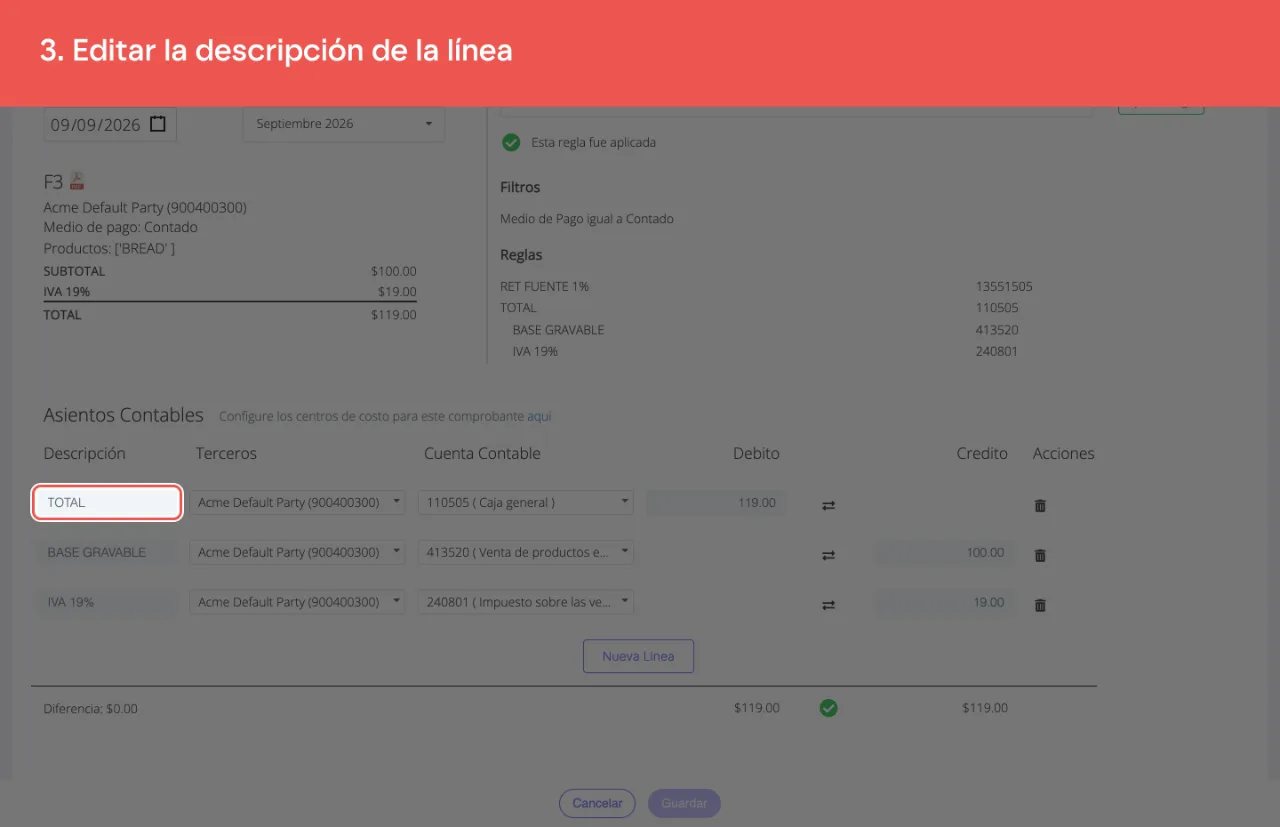Click the green check by 'Esta regla fue aplicada'
The height and width of the screenshot is (827, 1280).
pos(511,142)
